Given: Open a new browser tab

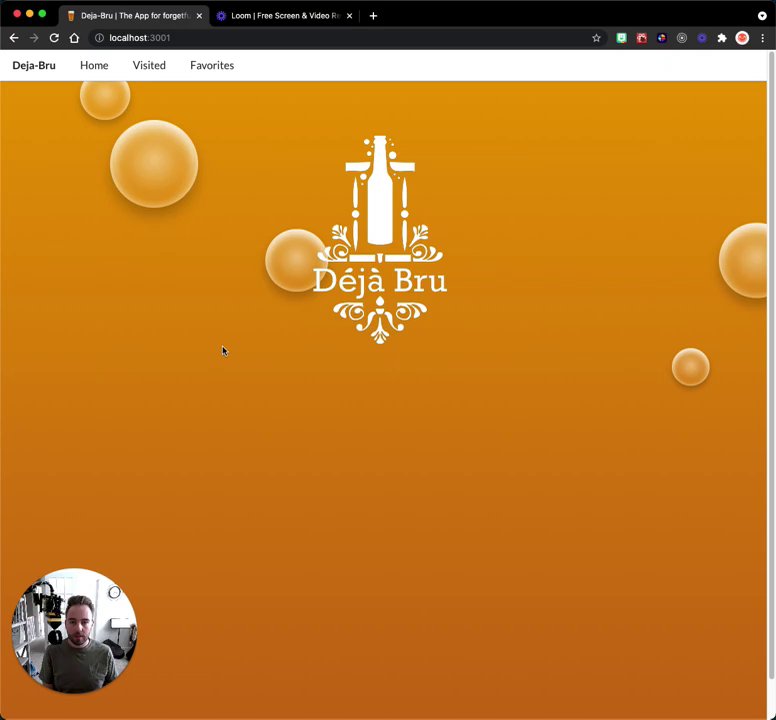Looking at the screenshot, I should 373,16.
